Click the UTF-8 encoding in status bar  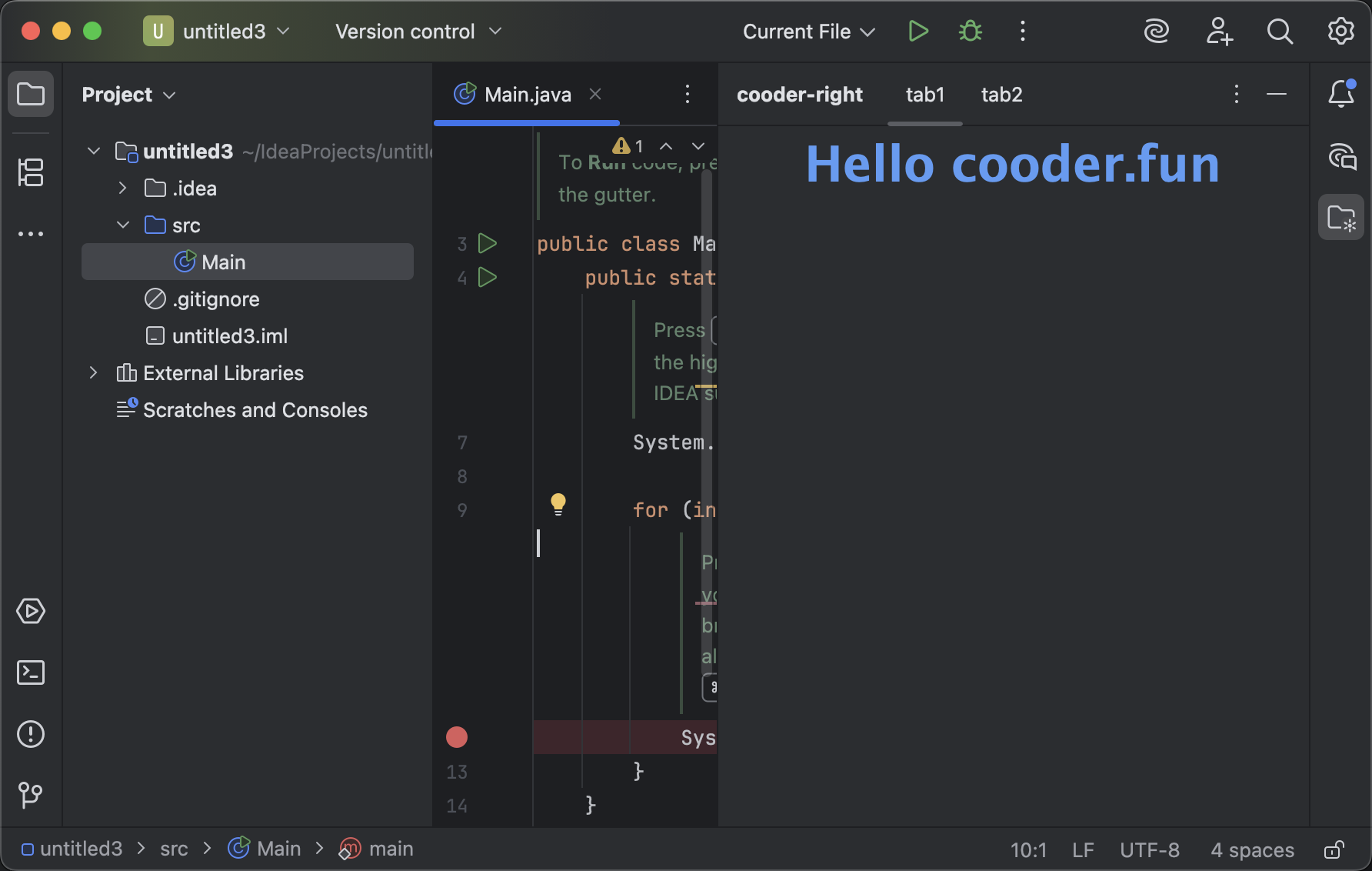pyautogui.click(x=1149, y=849)
